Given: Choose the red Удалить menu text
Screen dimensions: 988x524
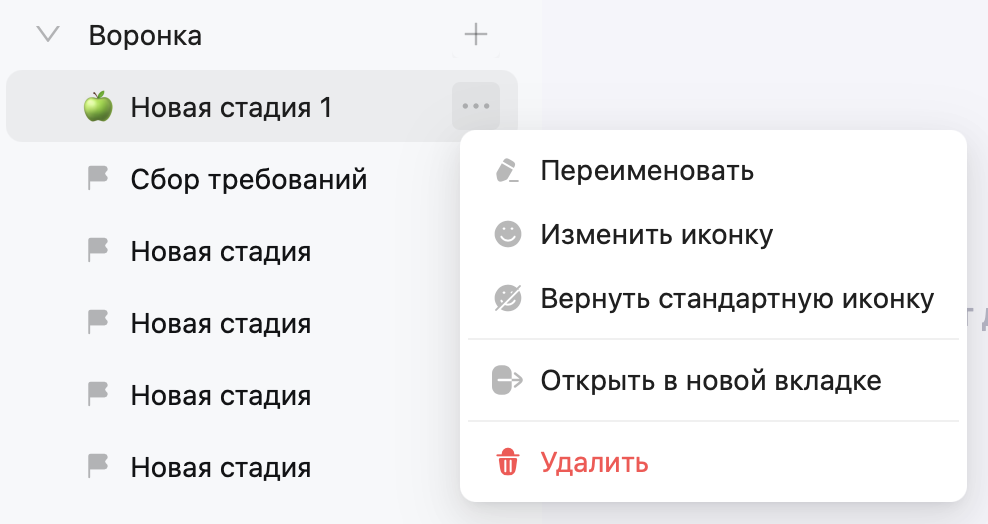Looking at the screenshot, I should click(x=595, y=463).
